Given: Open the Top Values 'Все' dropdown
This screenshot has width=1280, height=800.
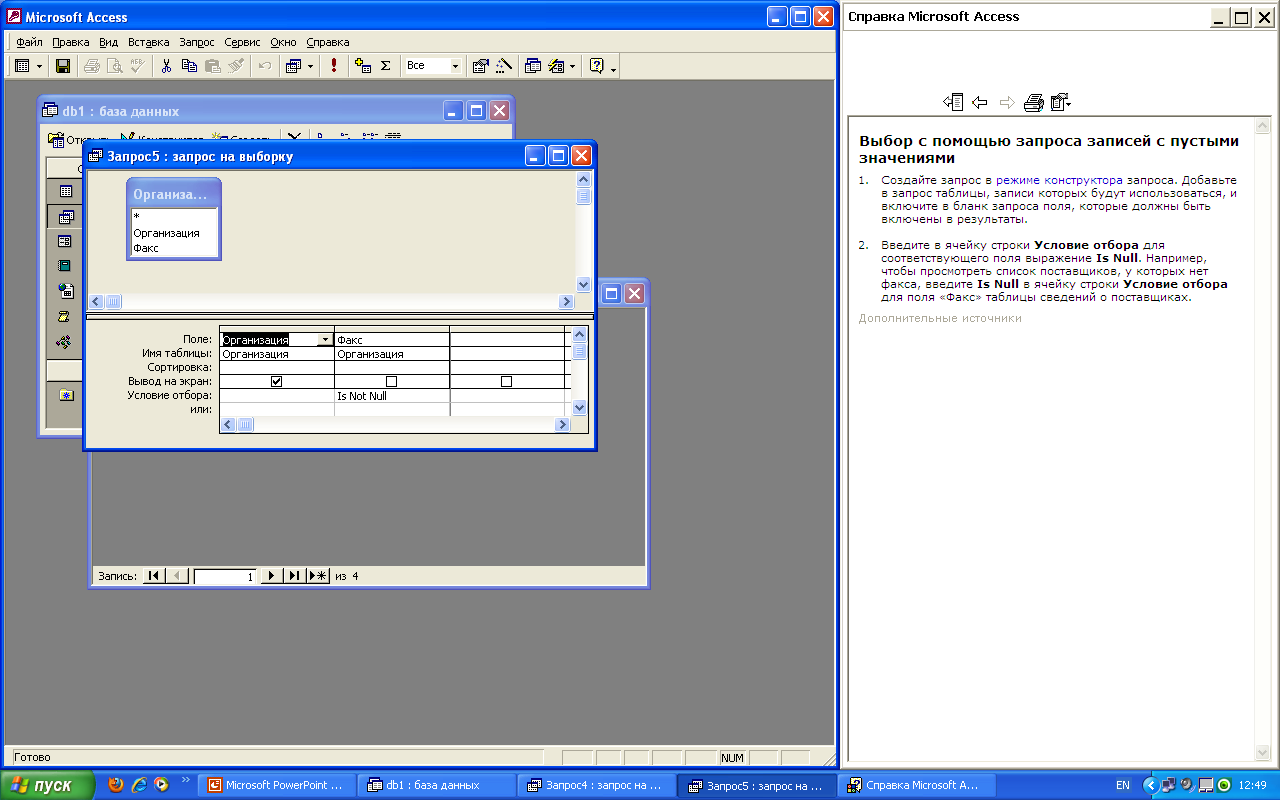Looking at the screenshot, I should [455, 66].
